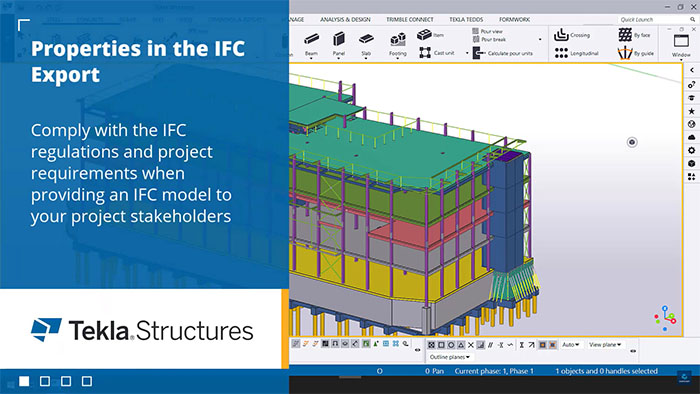Screen dimensions: 700x394
Task: Switch to the FORMWORK ribbon tab
Action: 514,20
